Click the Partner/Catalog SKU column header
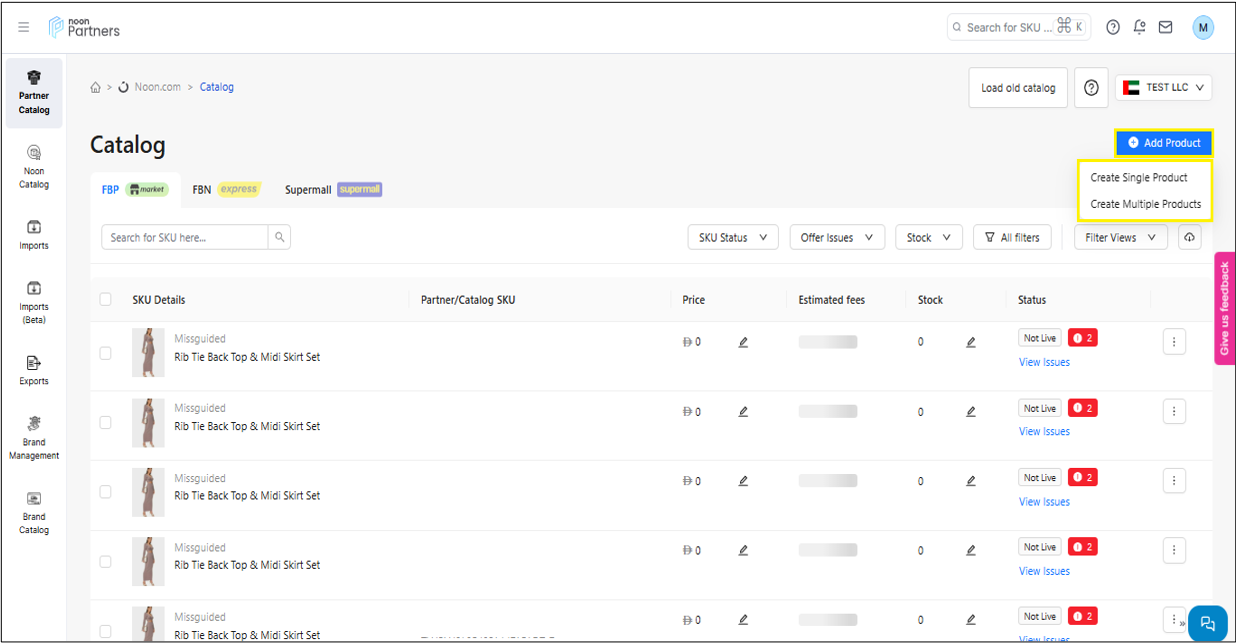 pos(468,300)
